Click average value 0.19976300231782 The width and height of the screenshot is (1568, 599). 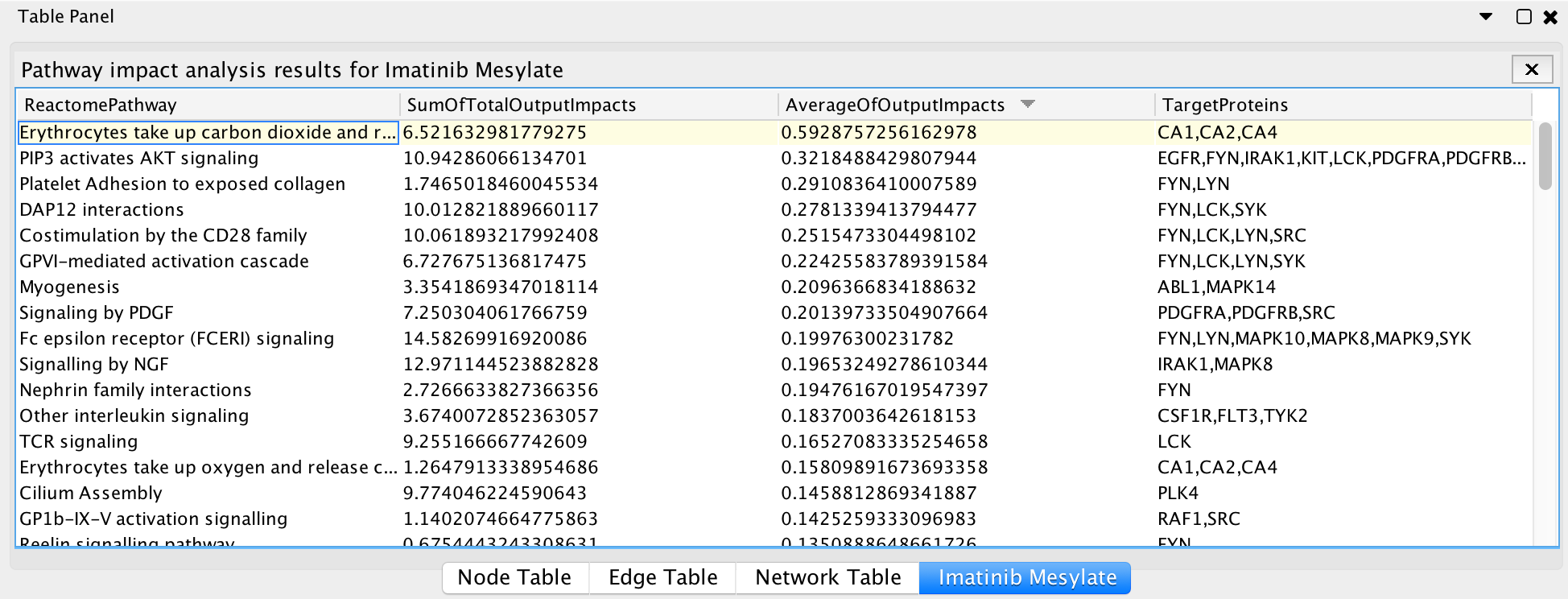[868, 339]
